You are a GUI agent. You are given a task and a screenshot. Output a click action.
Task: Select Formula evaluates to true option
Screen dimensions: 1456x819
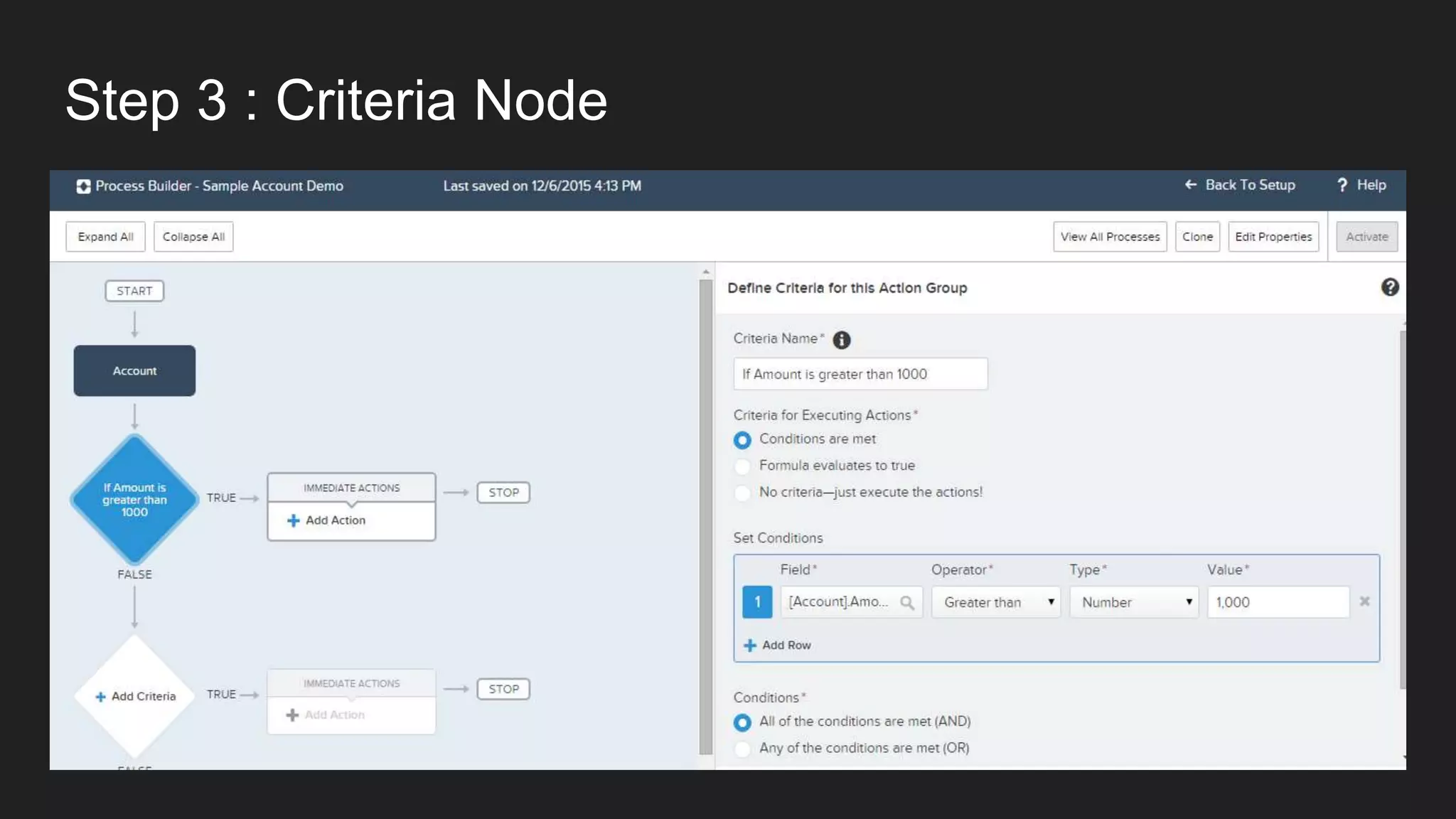tap(742, 466)
